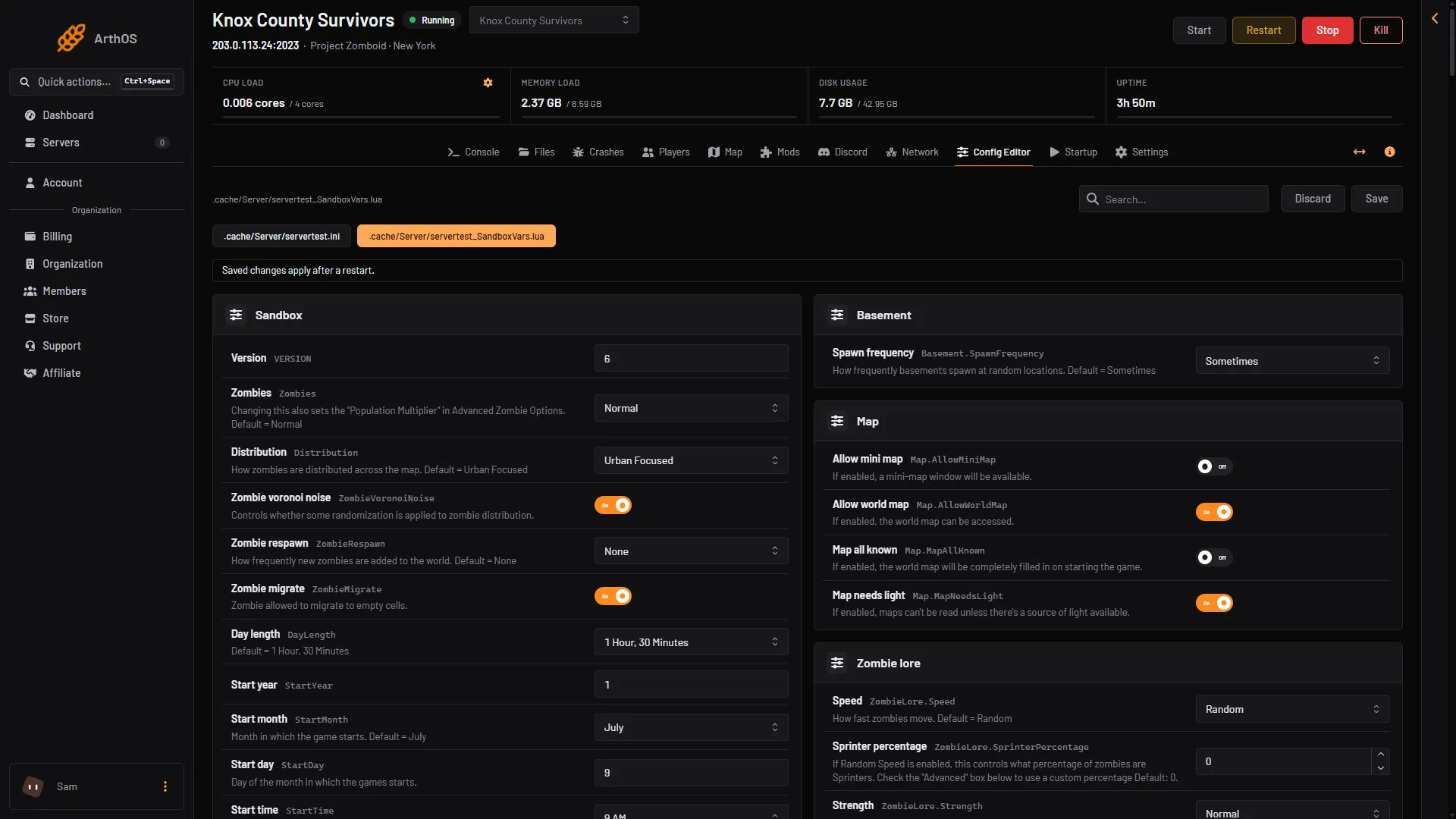Increase Sprinter percentage with up arrow
The width and height of the screenshot is (1456, 819).
coord(1380,755)
